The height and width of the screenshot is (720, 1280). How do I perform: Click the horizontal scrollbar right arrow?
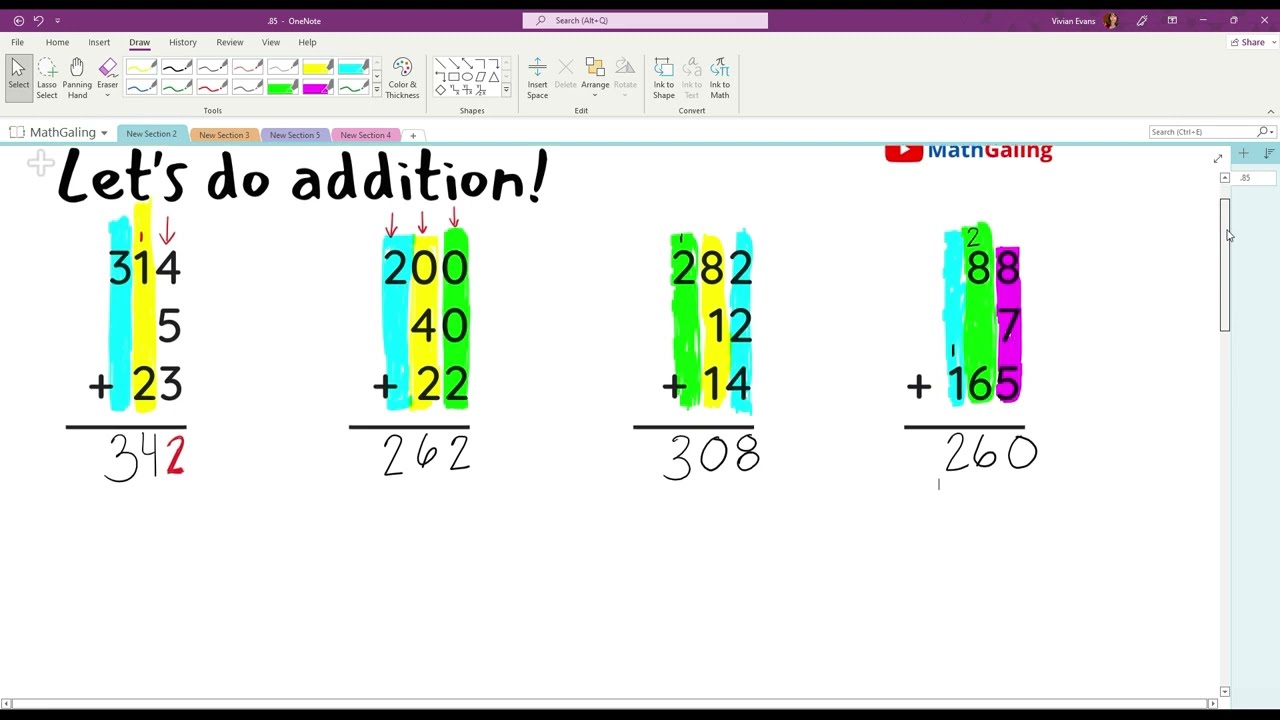(x=1214, y=704)
